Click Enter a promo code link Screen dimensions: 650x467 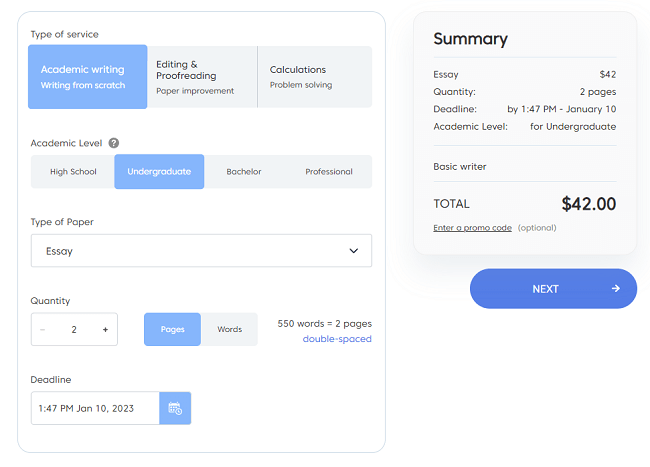[x=472, y=228]
